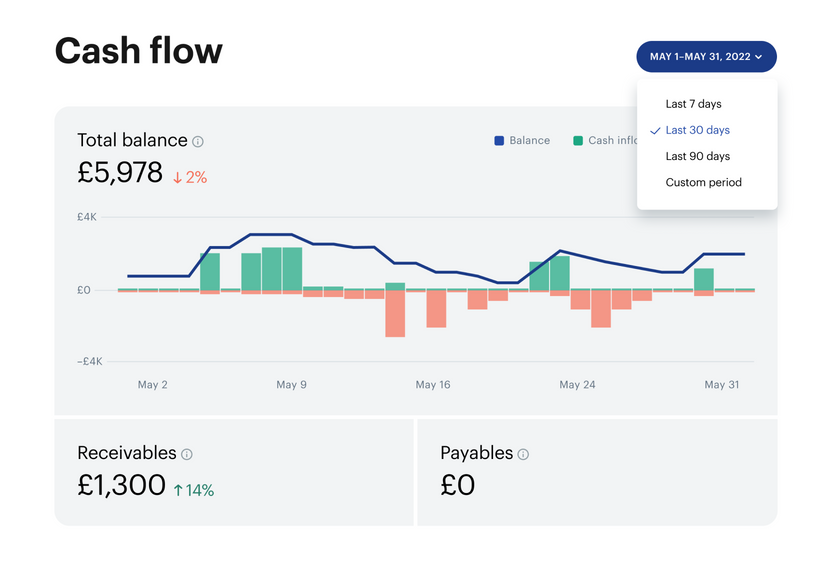Click the May 9 axis label
The image size is (832, 564).
pyautogui.click(x=291, y=385)
